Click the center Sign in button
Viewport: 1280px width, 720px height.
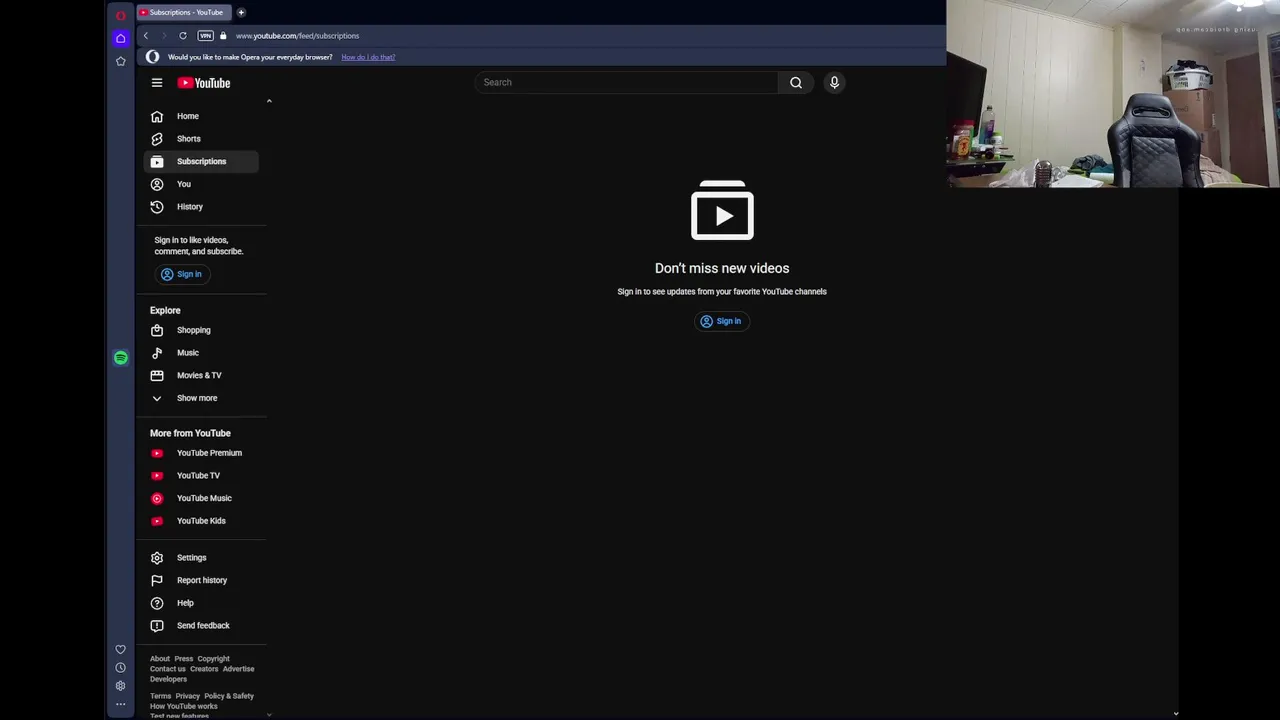[x=721, y=321]
